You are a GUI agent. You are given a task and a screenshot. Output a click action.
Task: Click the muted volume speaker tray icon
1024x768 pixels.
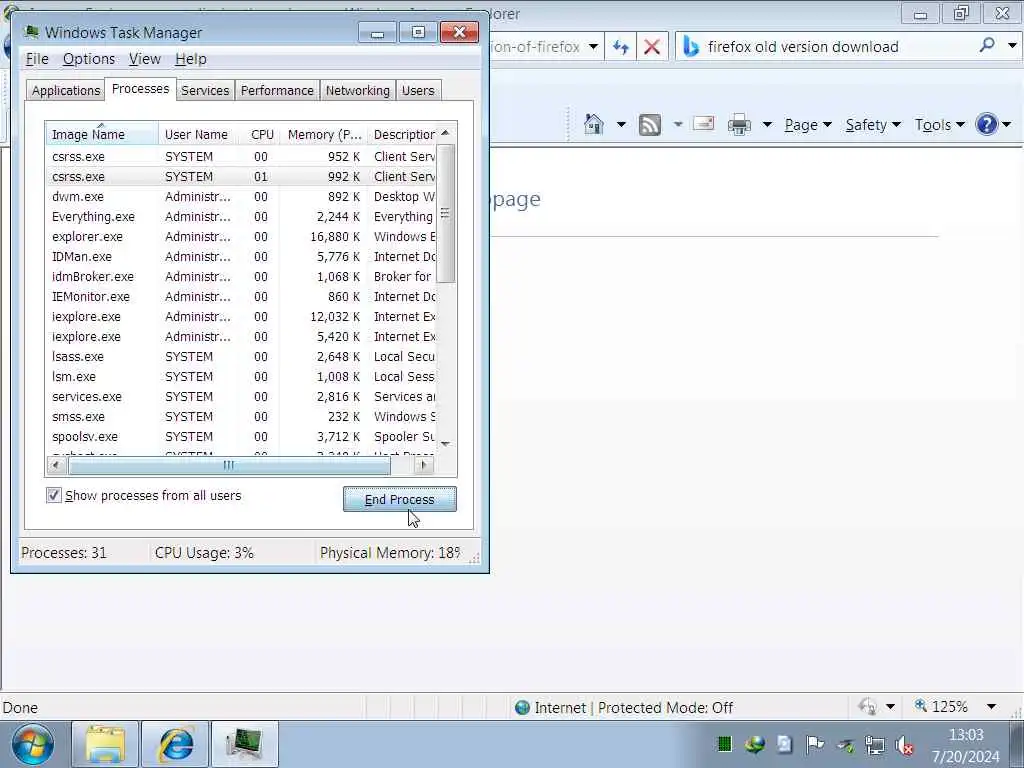pos(904,745)
